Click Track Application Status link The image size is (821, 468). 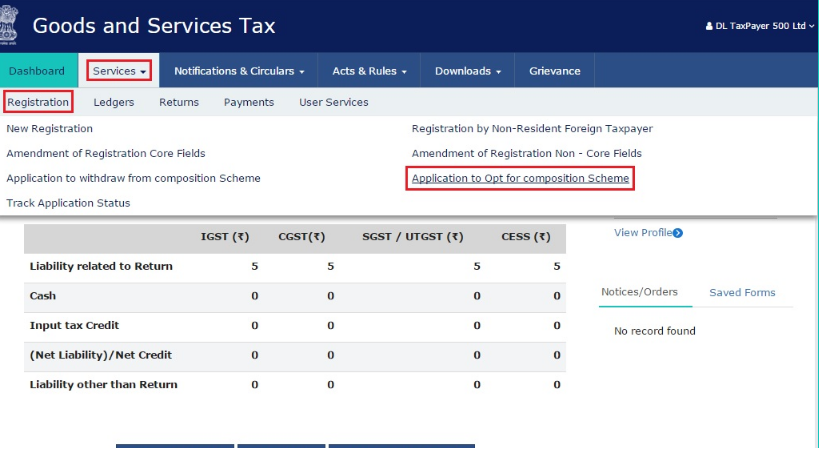coord(68,203)
